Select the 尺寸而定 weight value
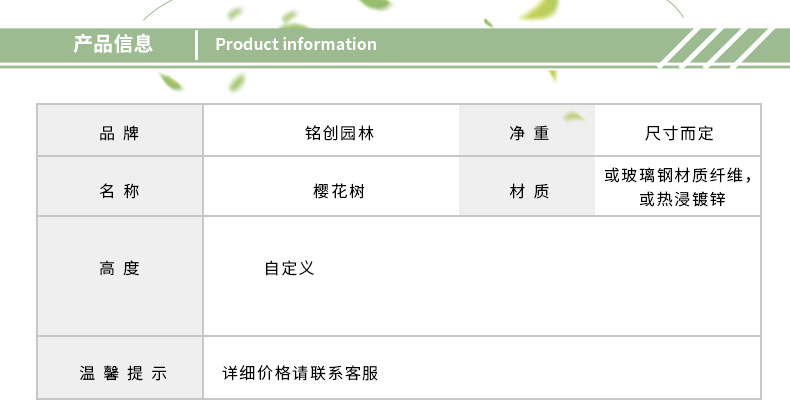The width and height of the screenshot is (790, 414). 679,133
